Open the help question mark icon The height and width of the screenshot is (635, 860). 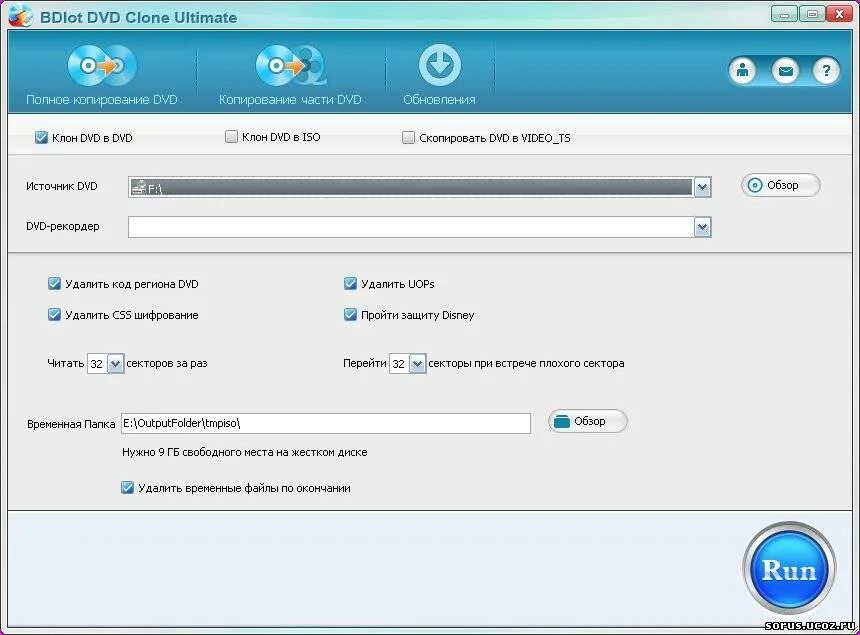[x=827, y=71]
